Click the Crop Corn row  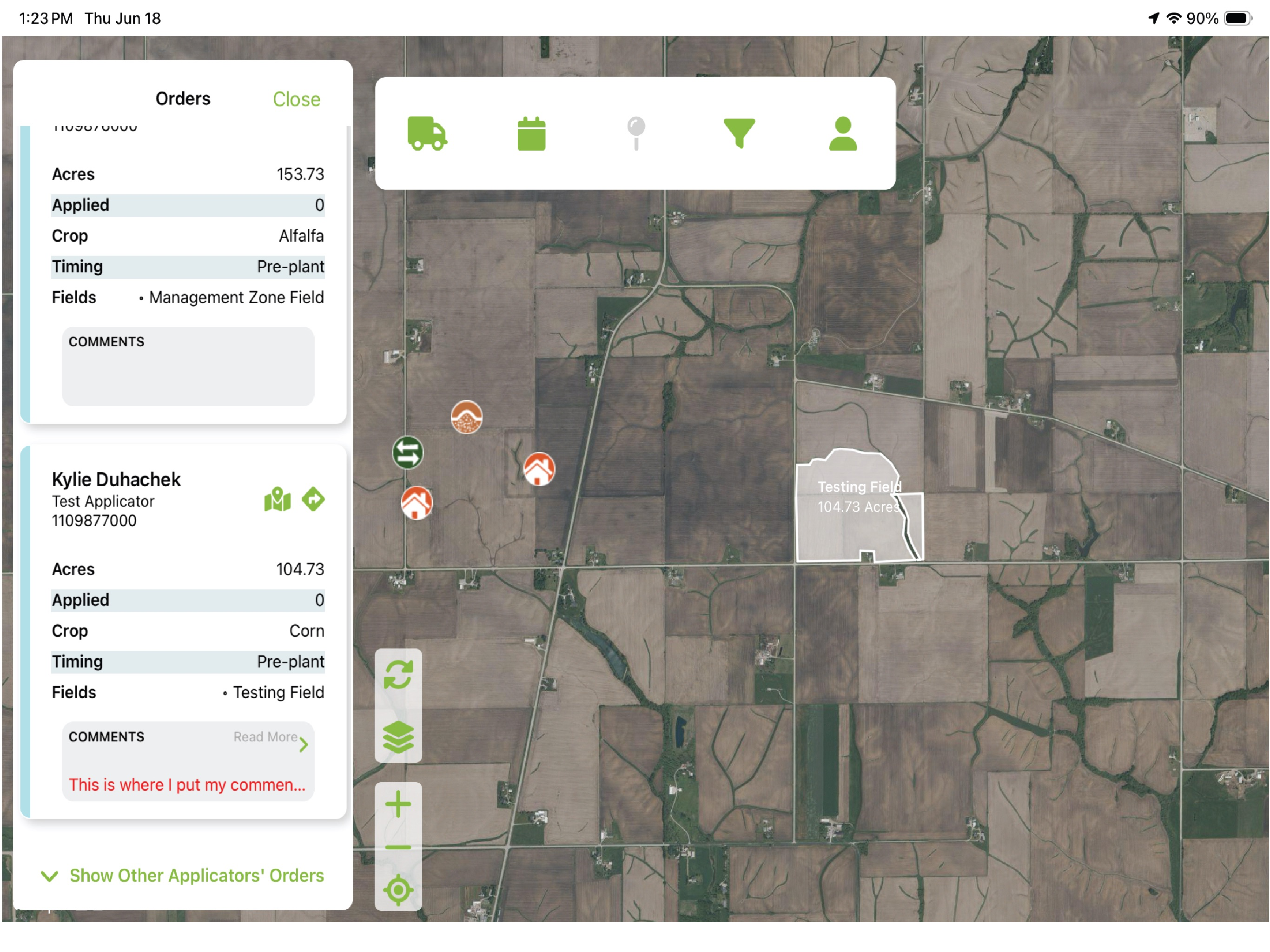tap(188, 631)
